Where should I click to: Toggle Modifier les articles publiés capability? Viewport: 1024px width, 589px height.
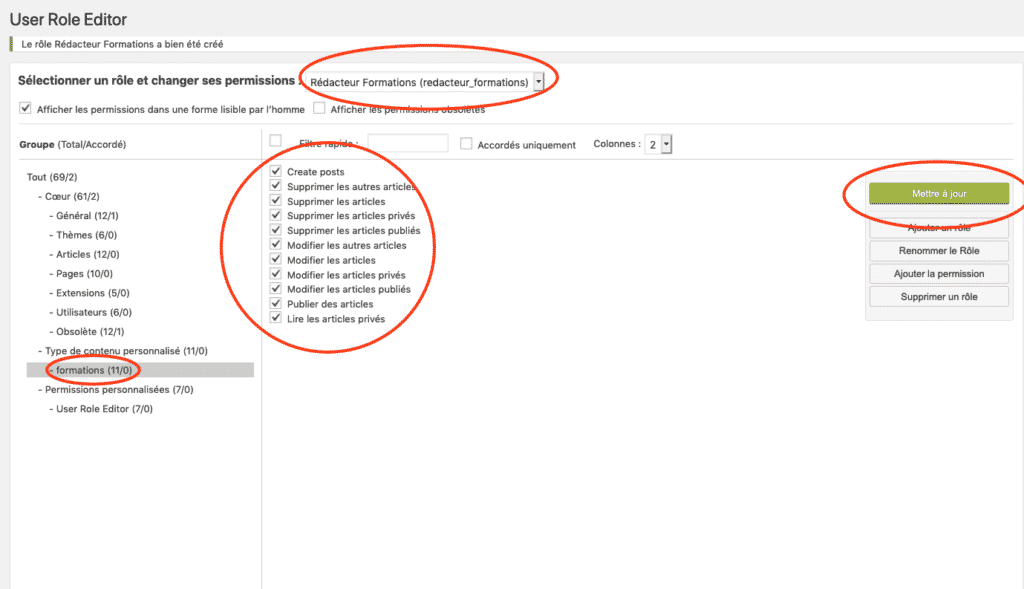point(275,288)
